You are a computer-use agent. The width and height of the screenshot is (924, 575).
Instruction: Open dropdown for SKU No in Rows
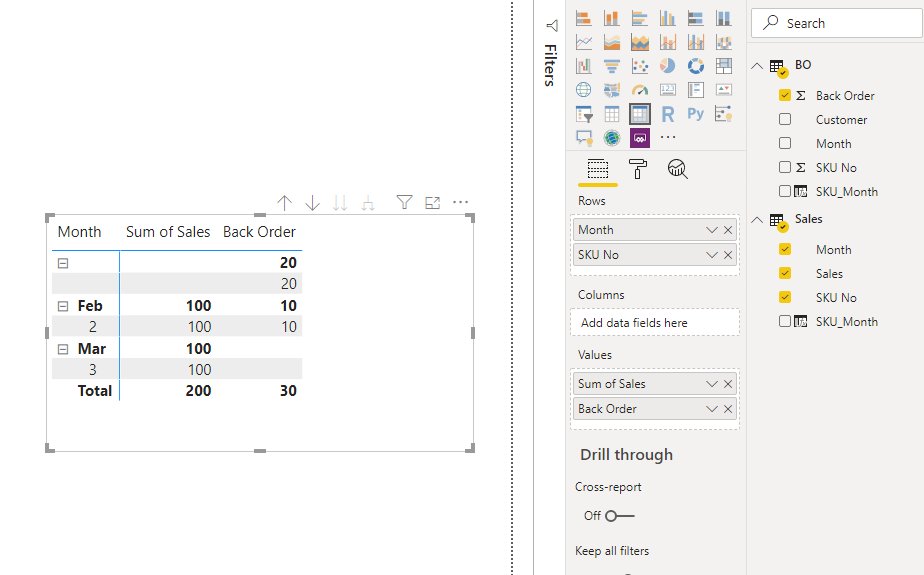[711, 255]
